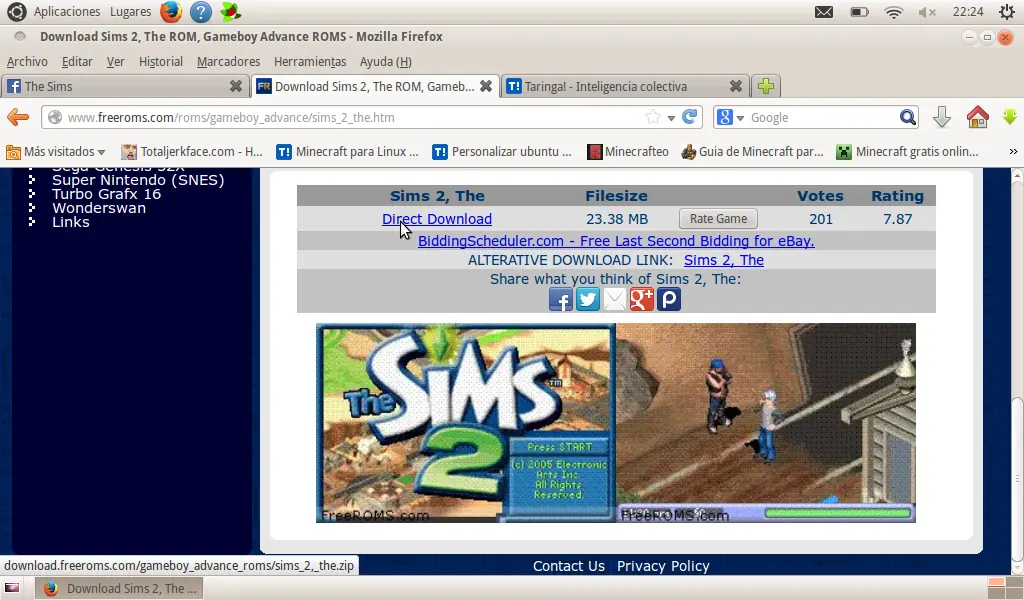Open the BiddingScheduler.com link
The height and width of the screenshot is (600, 1024).
[x=616, y=241]
